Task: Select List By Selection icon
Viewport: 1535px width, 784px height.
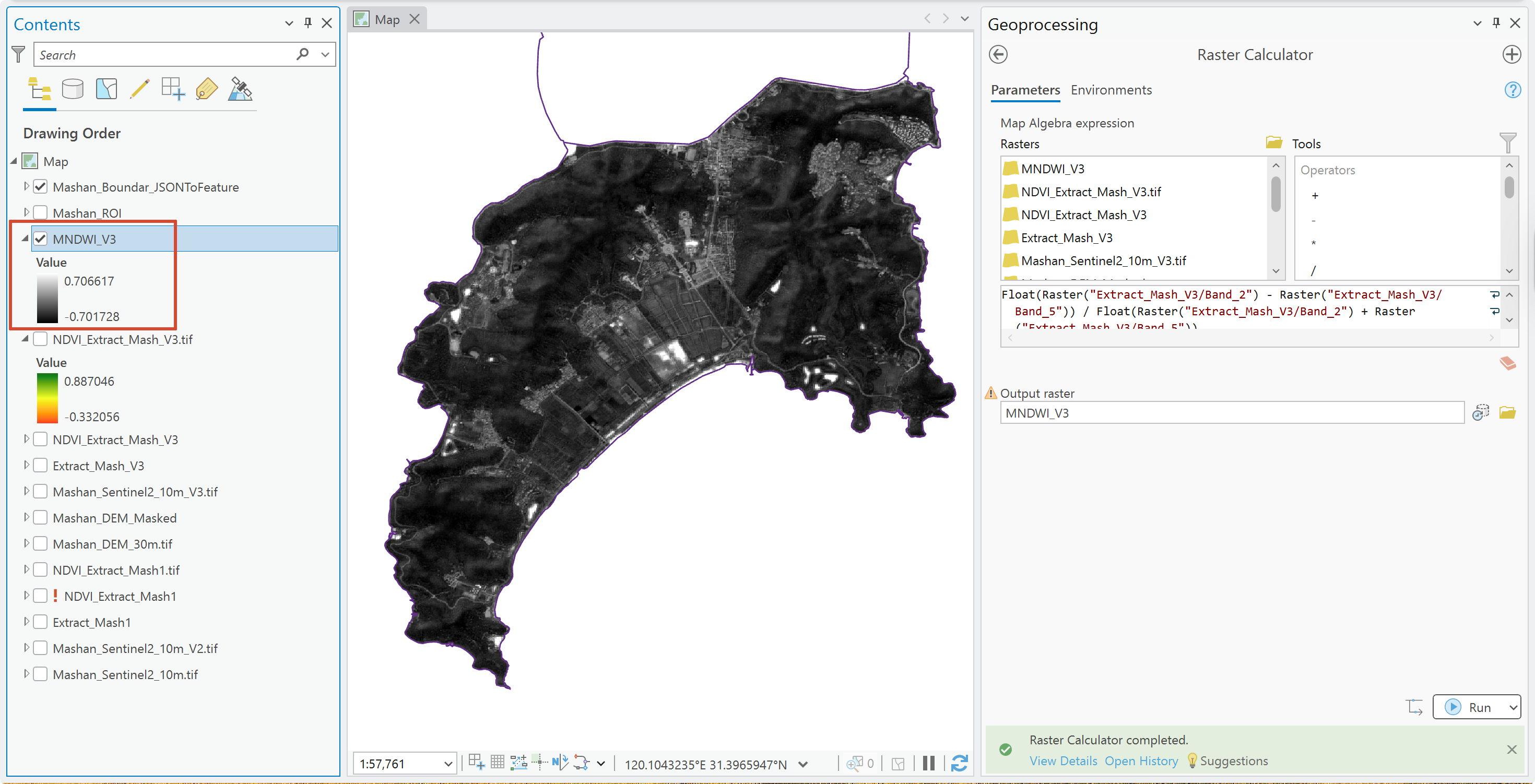Action: [x=106, y=89]
